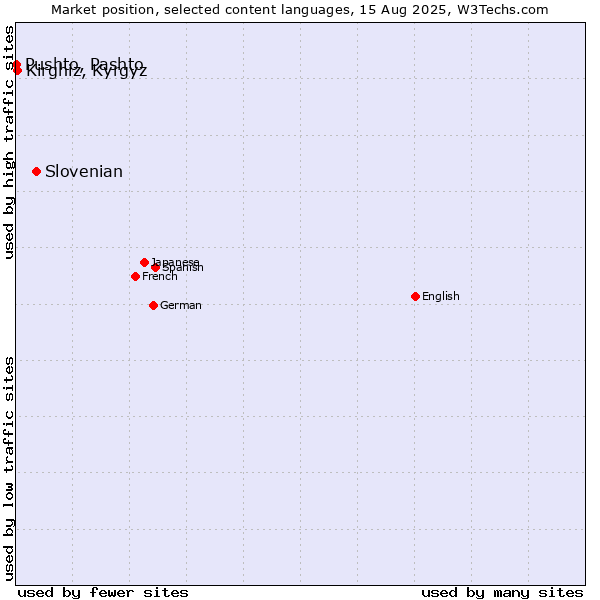The width and height of the screenshot is (600, 600).
Task: Click the chart title mentioning W3Techs.com
Action: point(300,10)
